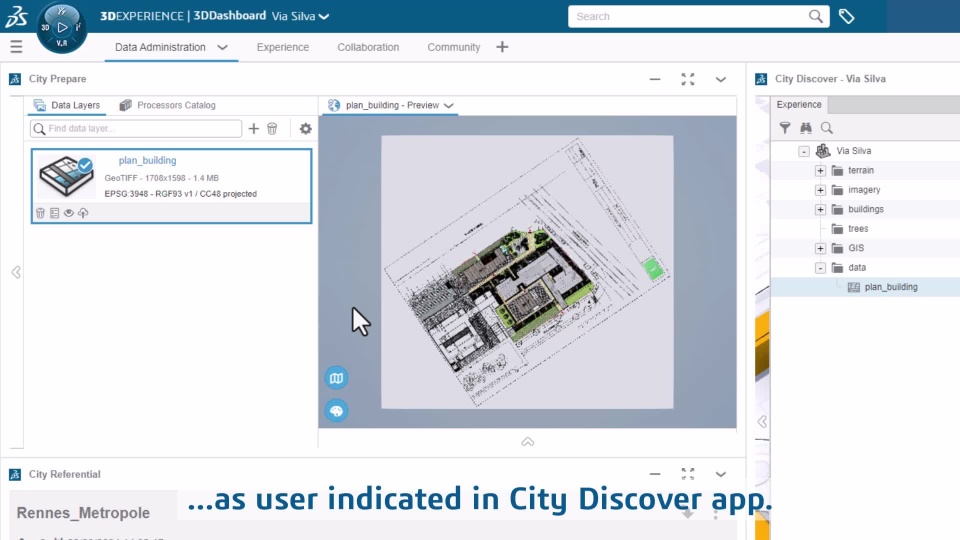Image resolution: width=960 pixels, height=540 pixels.
Task: Collapse City Prepare left panel arrow
Action: click(16, 272)
